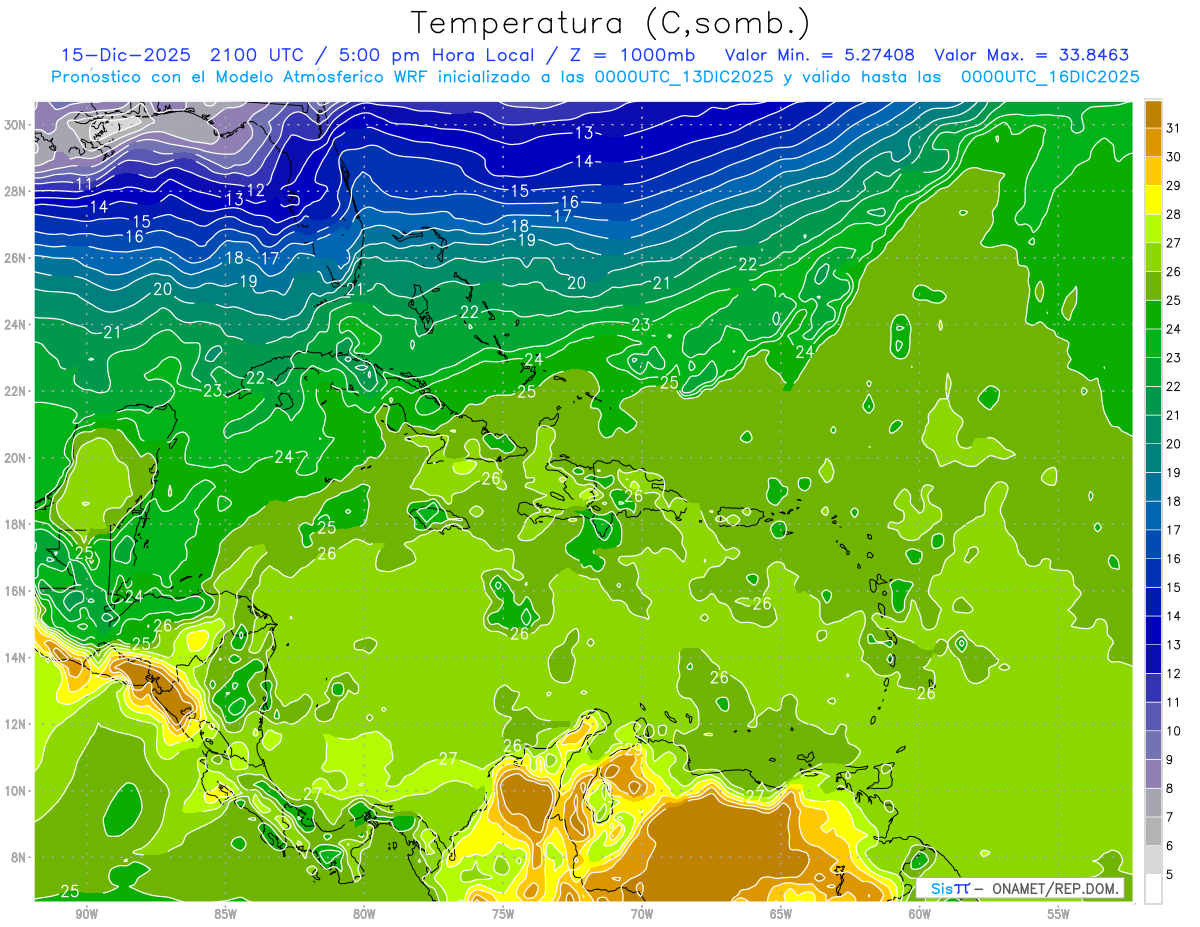The height and width of the screenshot is (927, 1200).
Task: Click the white bottom swatch below 5
Action: tap(1153, 889)
